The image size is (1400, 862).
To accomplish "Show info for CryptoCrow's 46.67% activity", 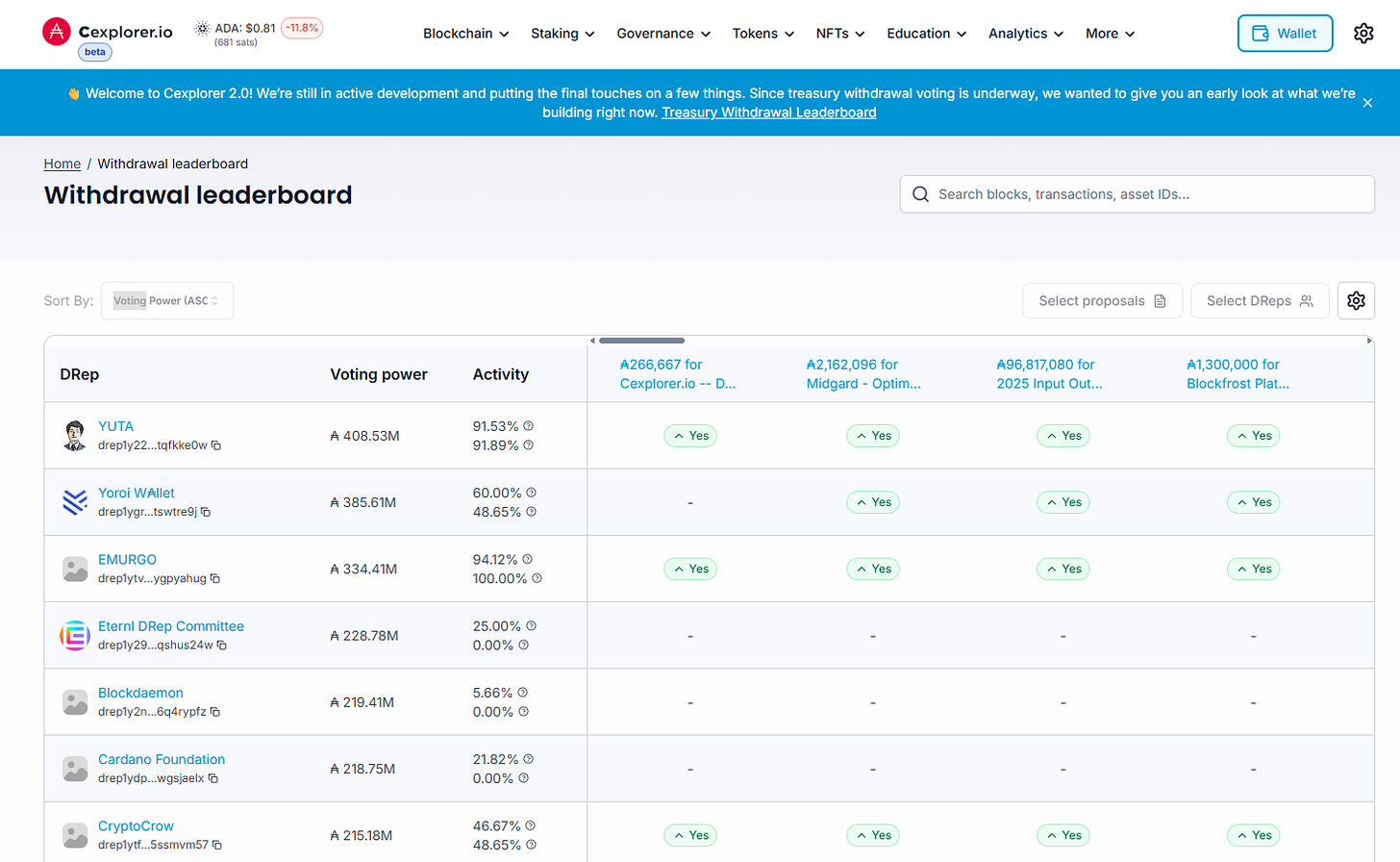I will pos(530,825).
